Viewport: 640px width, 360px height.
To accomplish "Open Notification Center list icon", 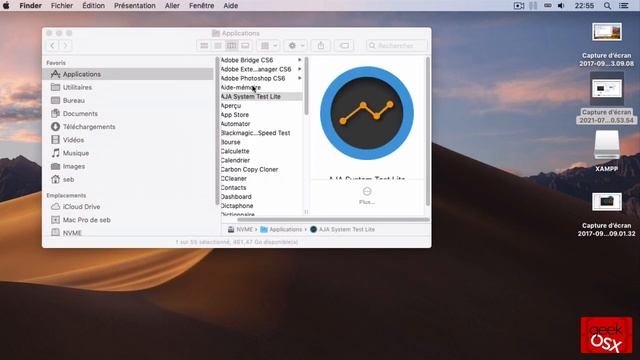I will [624, 6].
